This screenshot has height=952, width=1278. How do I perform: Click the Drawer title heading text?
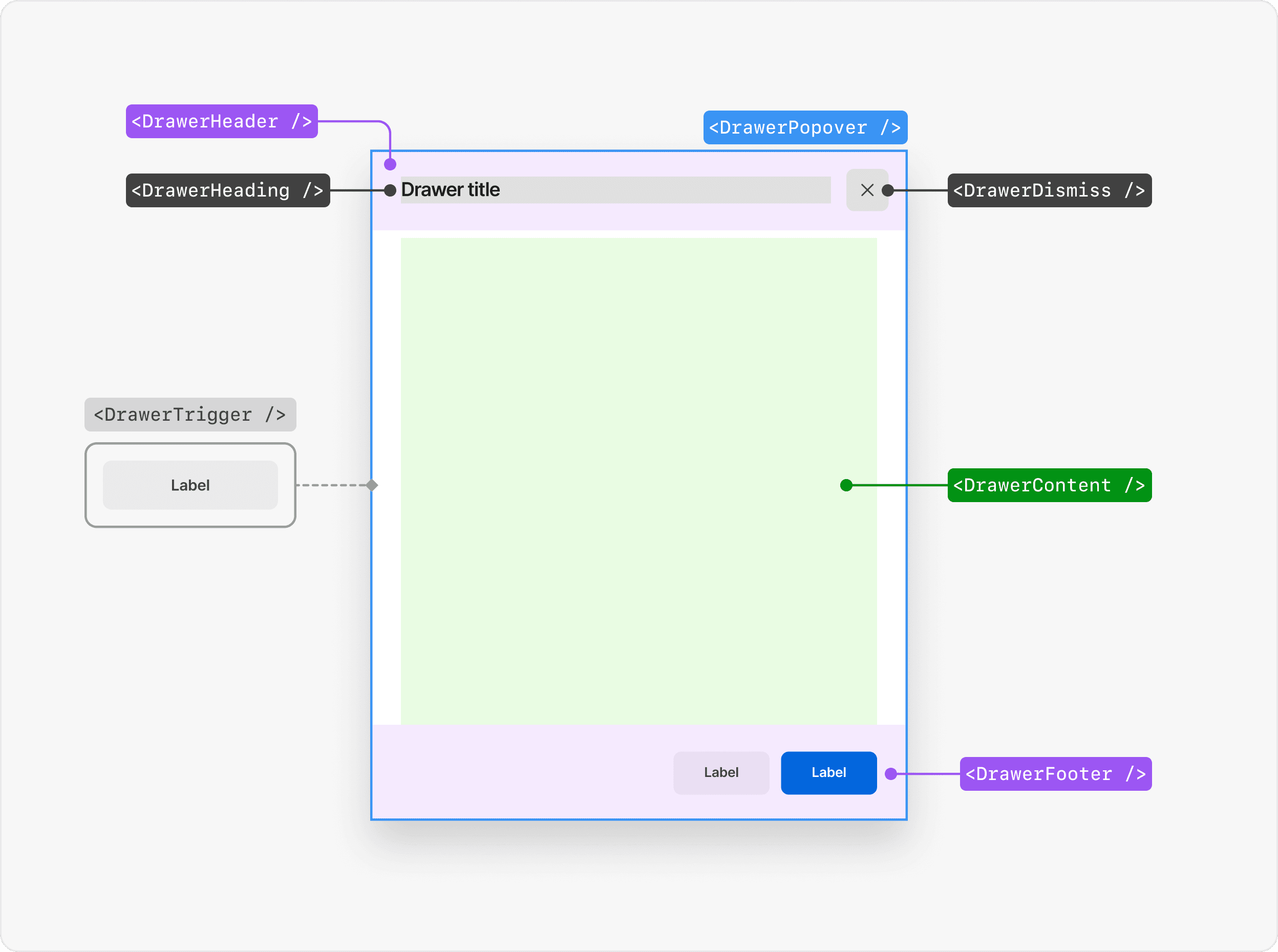[x=450, y=189]
